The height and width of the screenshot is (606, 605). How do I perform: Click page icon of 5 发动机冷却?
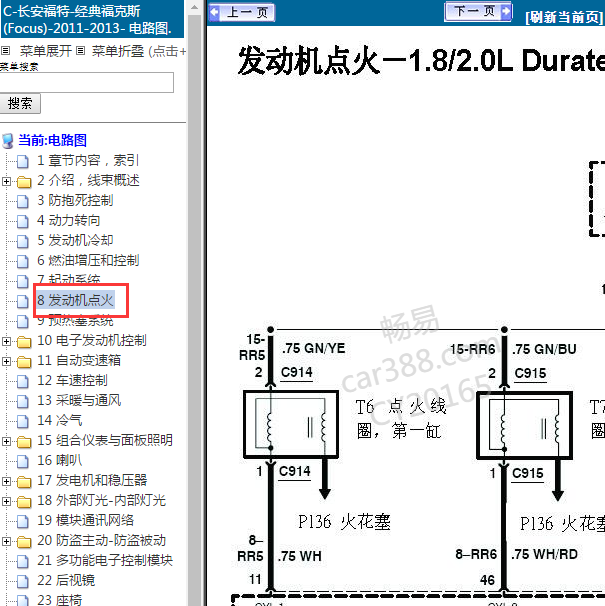(x=23, y=241)
